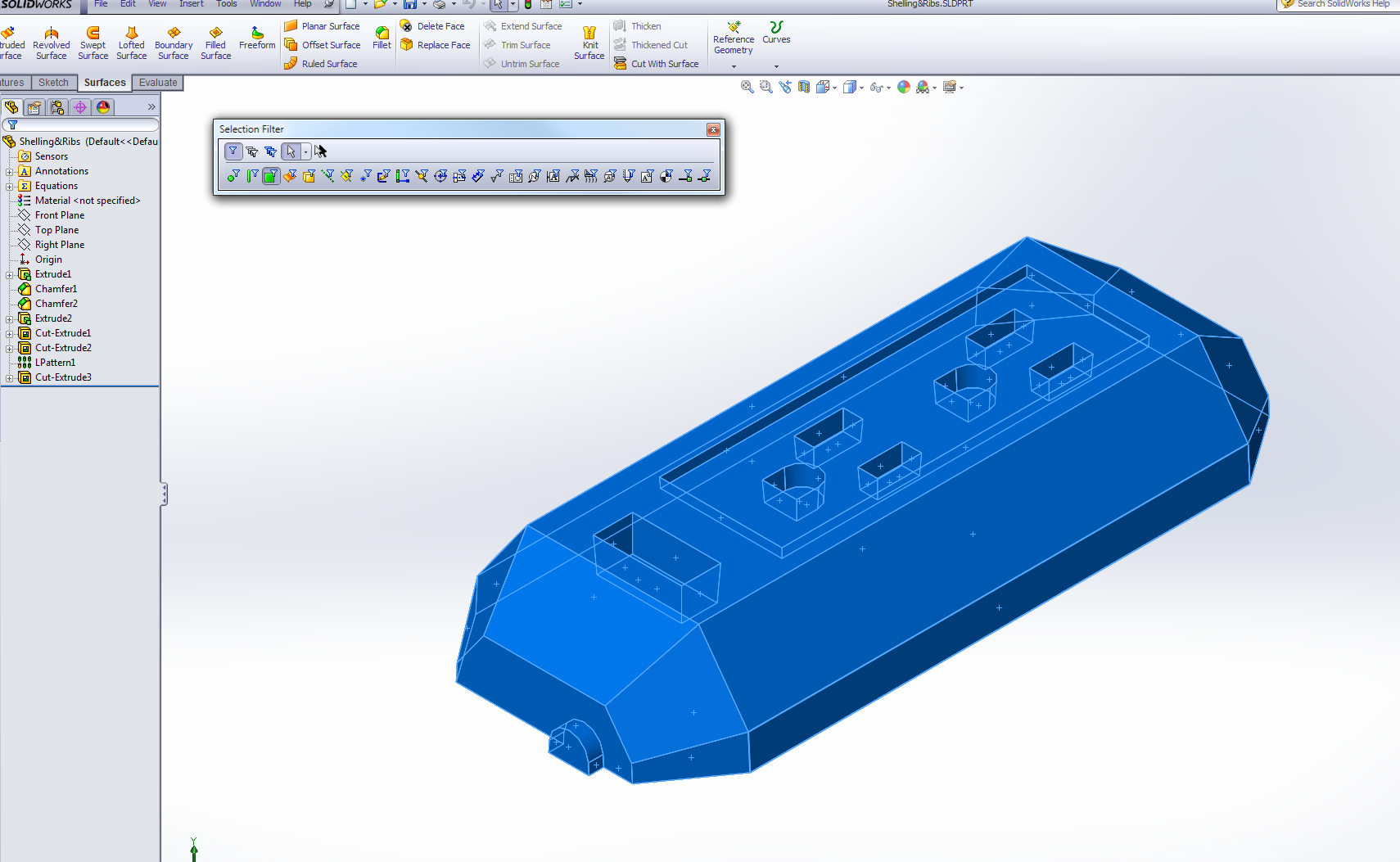Turn on the Filter Edges toggle

click(x=252, y=176)
